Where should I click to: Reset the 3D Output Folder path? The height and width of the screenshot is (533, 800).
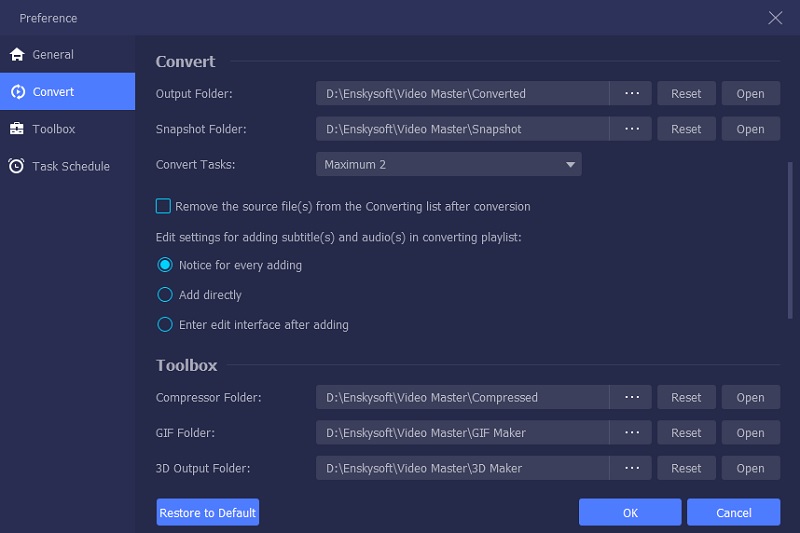click(686, 468)
